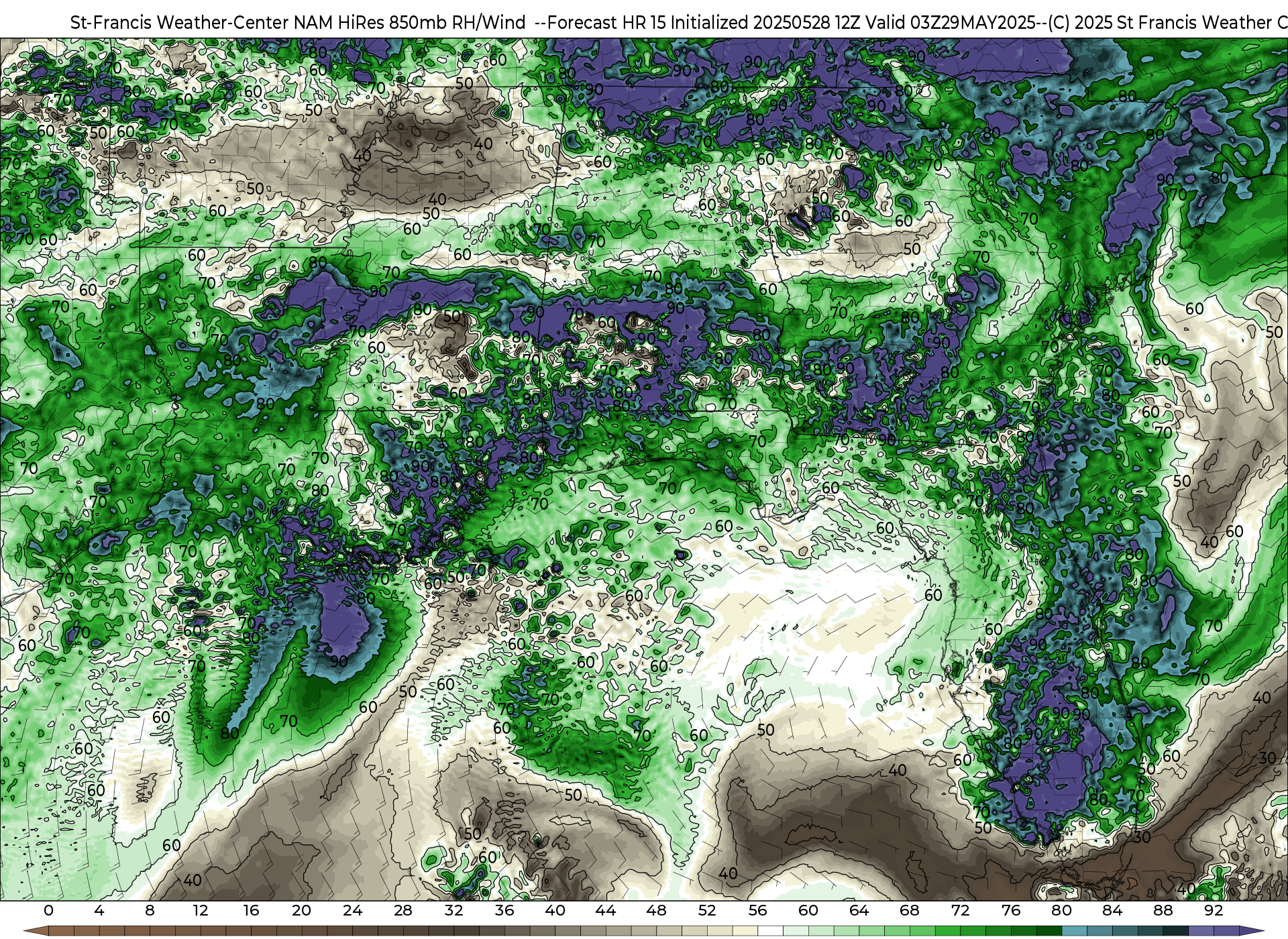Click the 'Initialized 20250528 12Z' title text
Screen dimensions: 1288x939
point(765,23)
